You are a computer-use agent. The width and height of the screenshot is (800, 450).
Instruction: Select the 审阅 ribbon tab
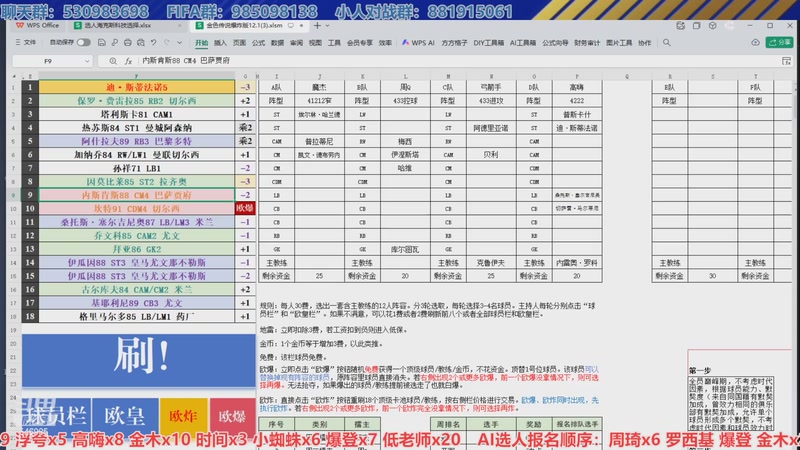click(x=296, y=43)
